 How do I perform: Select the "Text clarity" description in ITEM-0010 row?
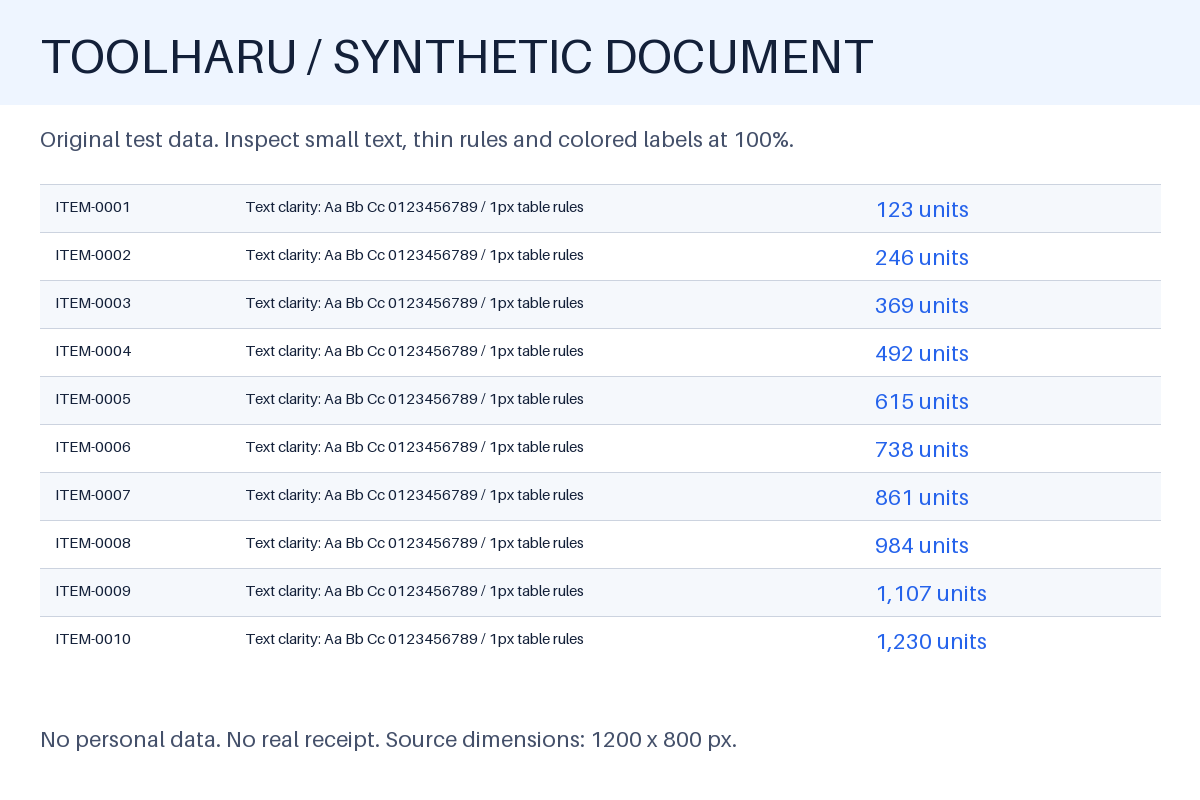(x=415, y=639)
